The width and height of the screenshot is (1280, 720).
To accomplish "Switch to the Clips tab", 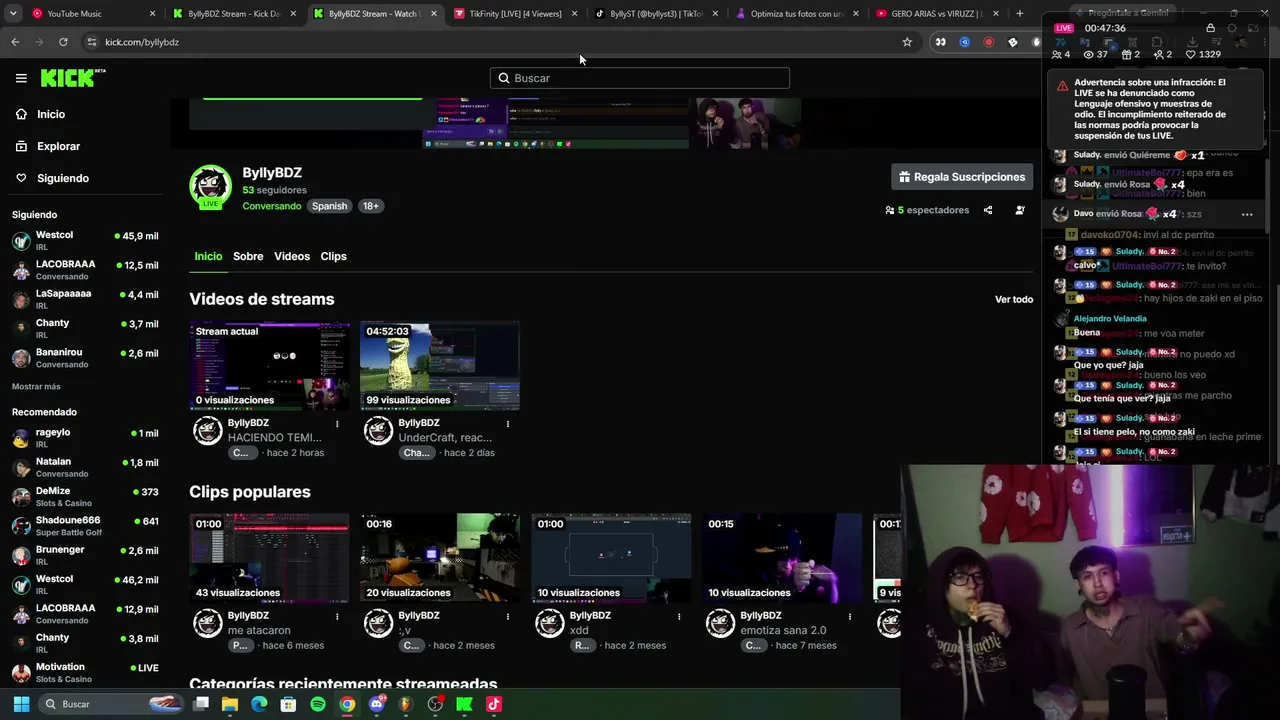I will (x=333, y=256).
